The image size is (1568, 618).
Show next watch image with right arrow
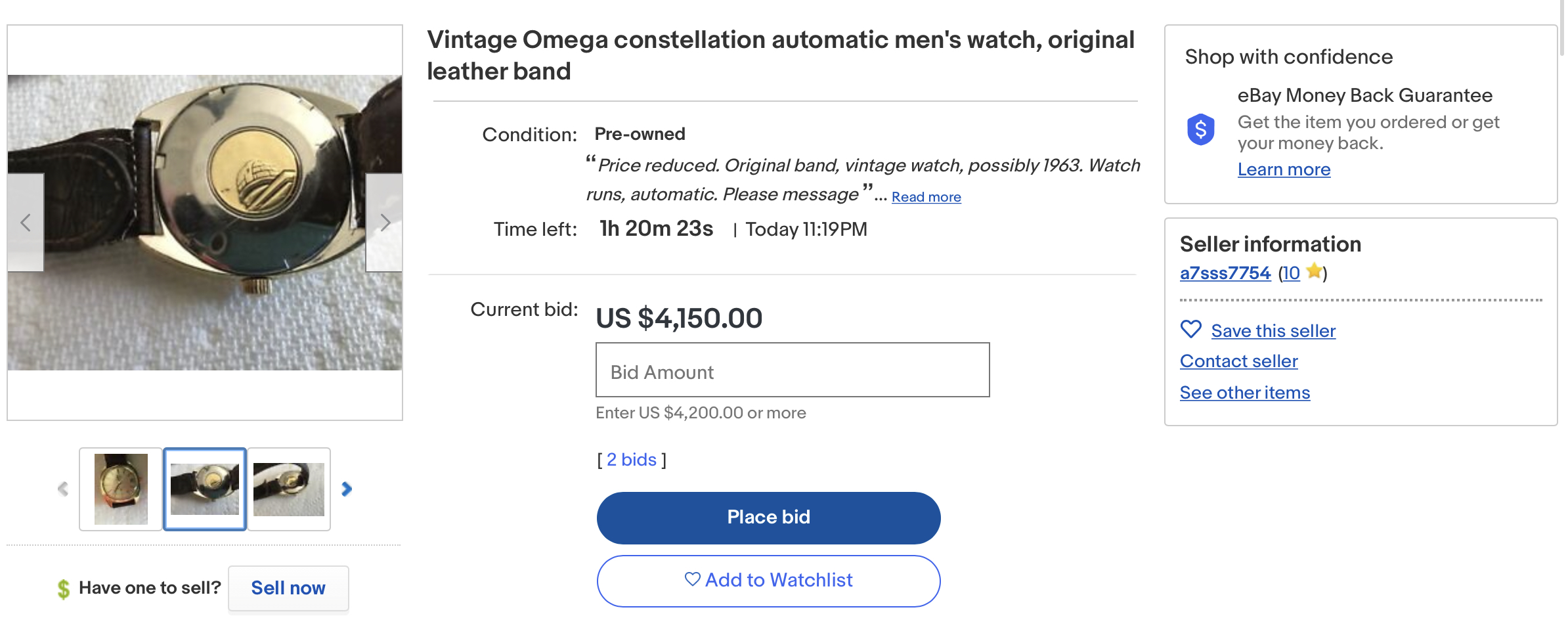pos(385,223)
